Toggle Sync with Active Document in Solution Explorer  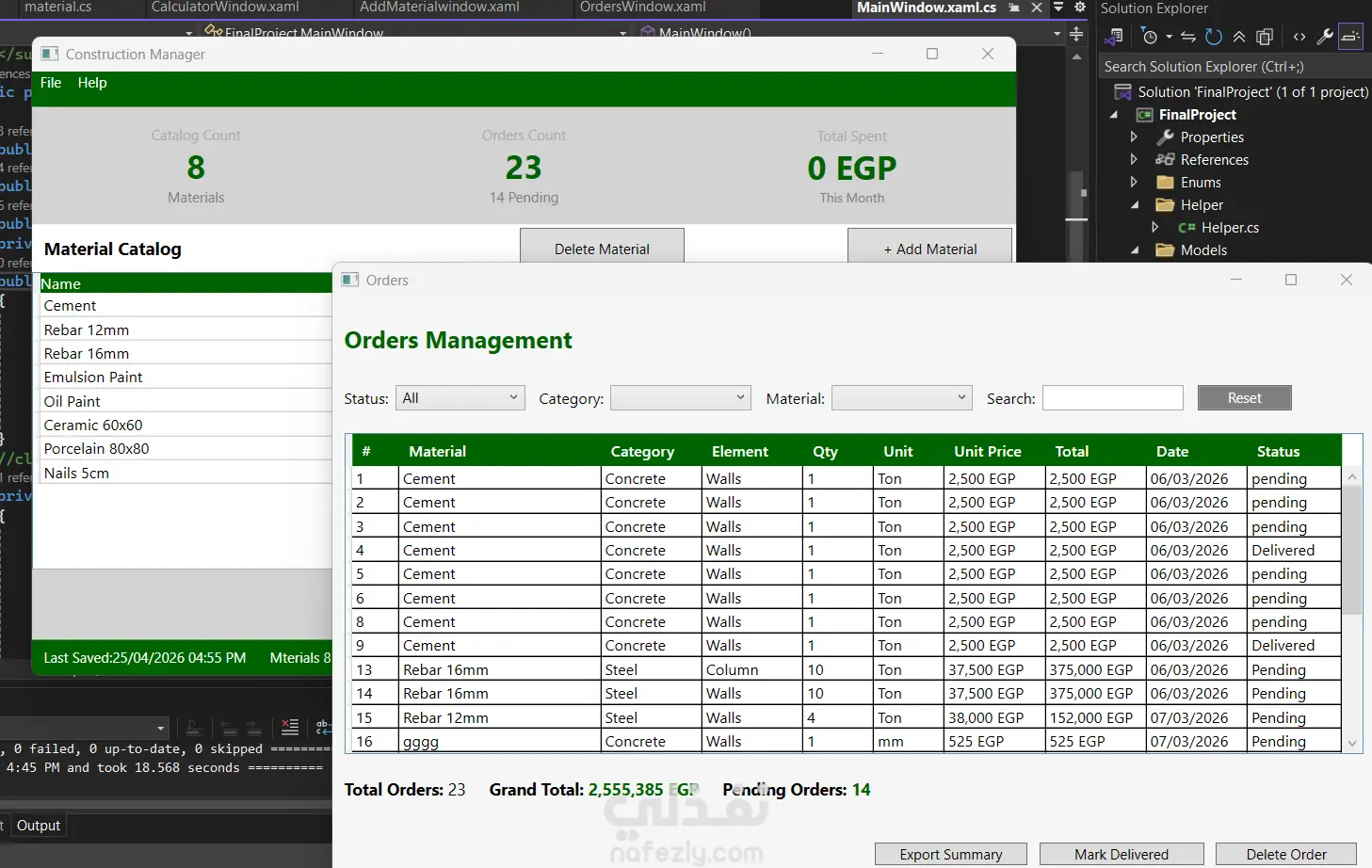(1188, 37)
